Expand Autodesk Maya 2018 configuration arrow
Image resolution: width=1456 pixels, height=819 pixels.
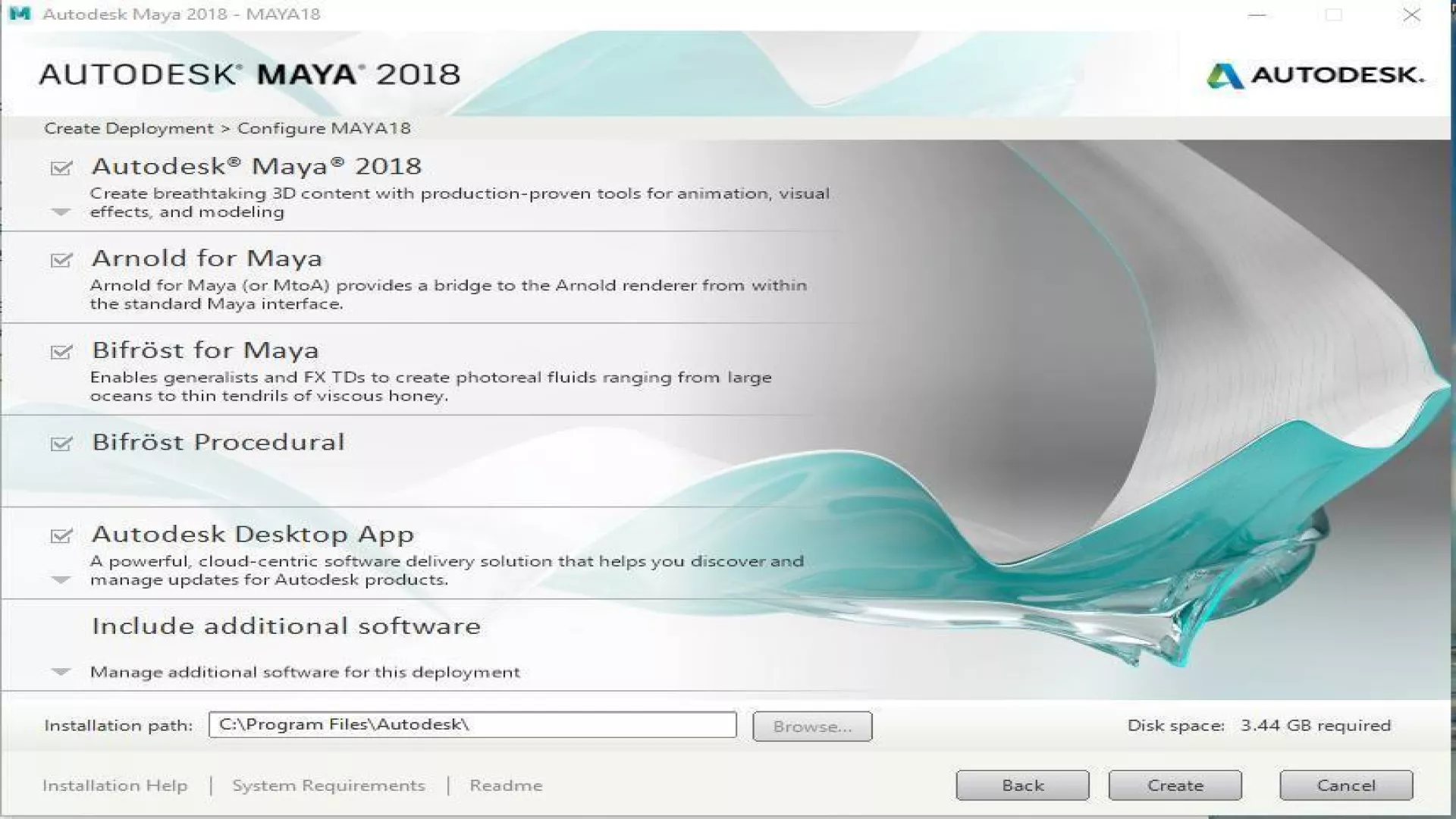(x=61, y=212)
